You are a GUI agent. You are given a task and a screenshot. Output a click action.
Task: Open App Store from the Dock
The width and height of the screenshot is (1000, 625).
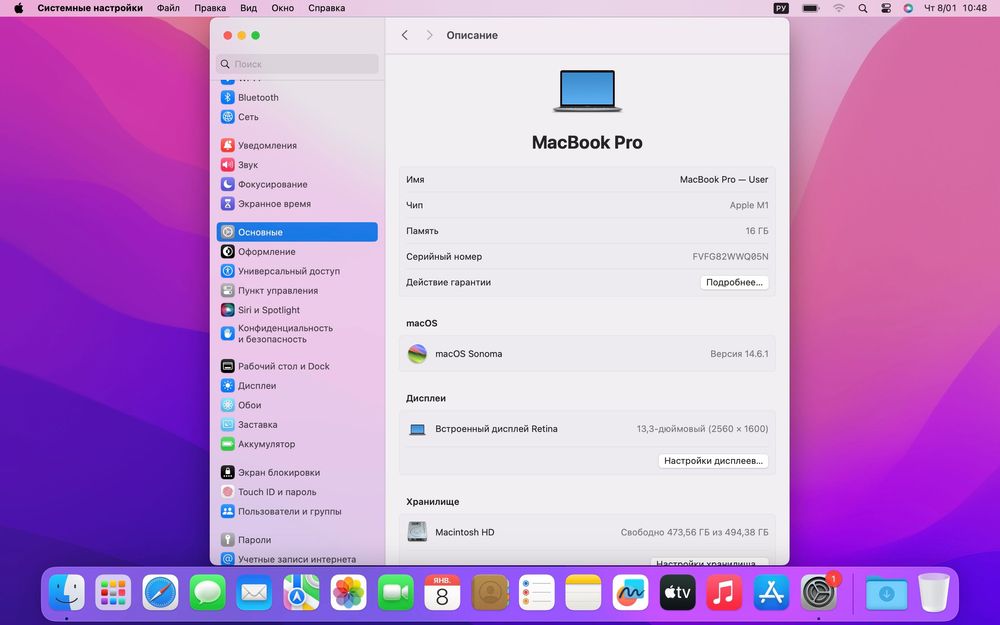772,592
